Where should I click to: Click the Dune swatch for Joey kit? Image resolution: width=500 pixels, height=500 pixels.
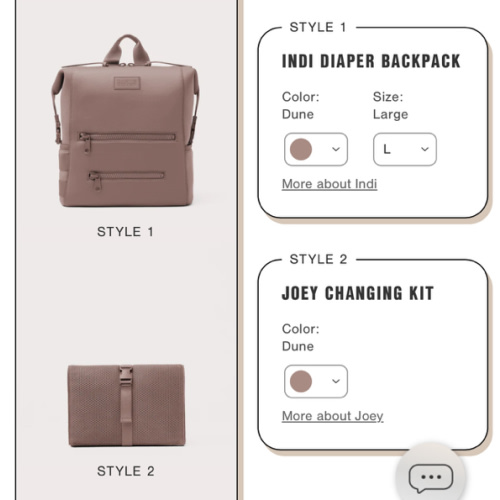point(301,381)
